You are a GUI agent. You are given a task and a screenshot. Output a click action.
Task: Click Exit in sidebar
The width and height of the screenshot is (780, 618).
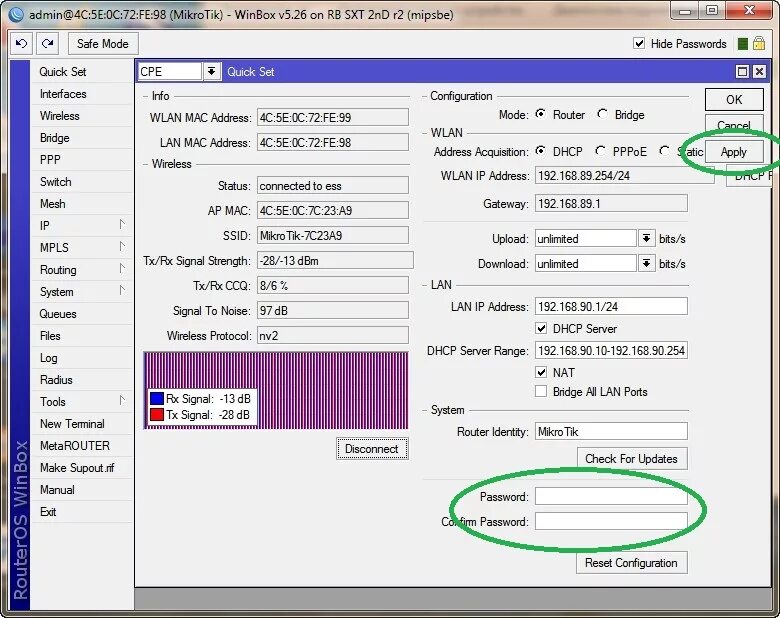(82, 512)
